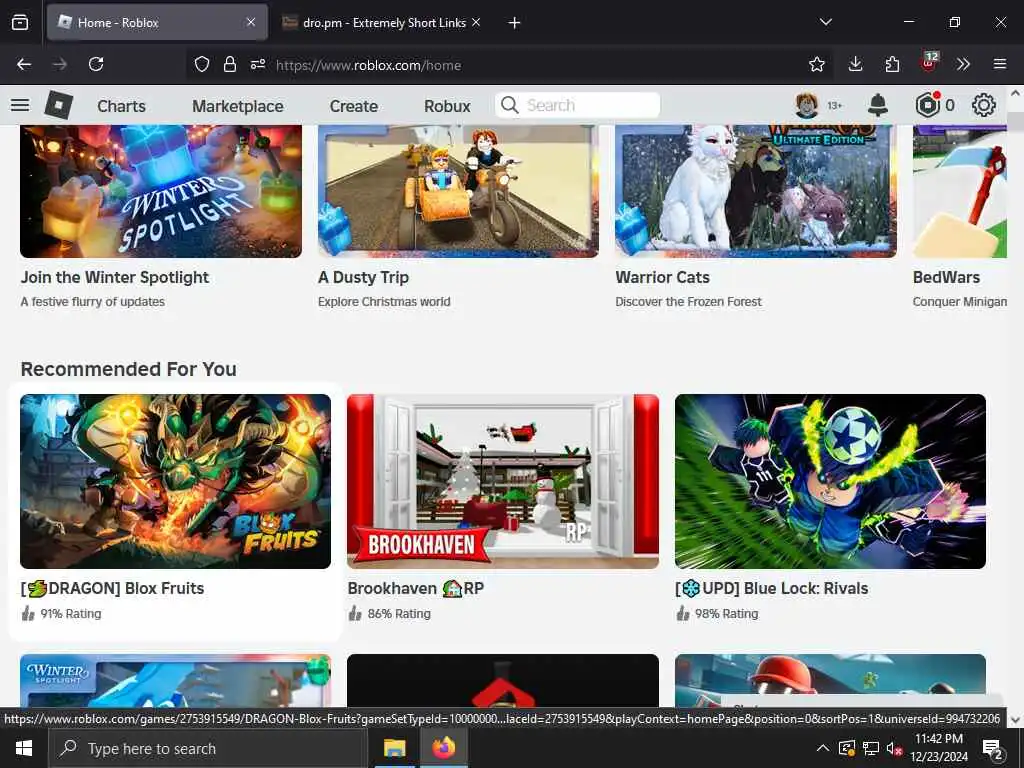
Task: Switch to Home - Roblox tab
Action: point(157,23)
